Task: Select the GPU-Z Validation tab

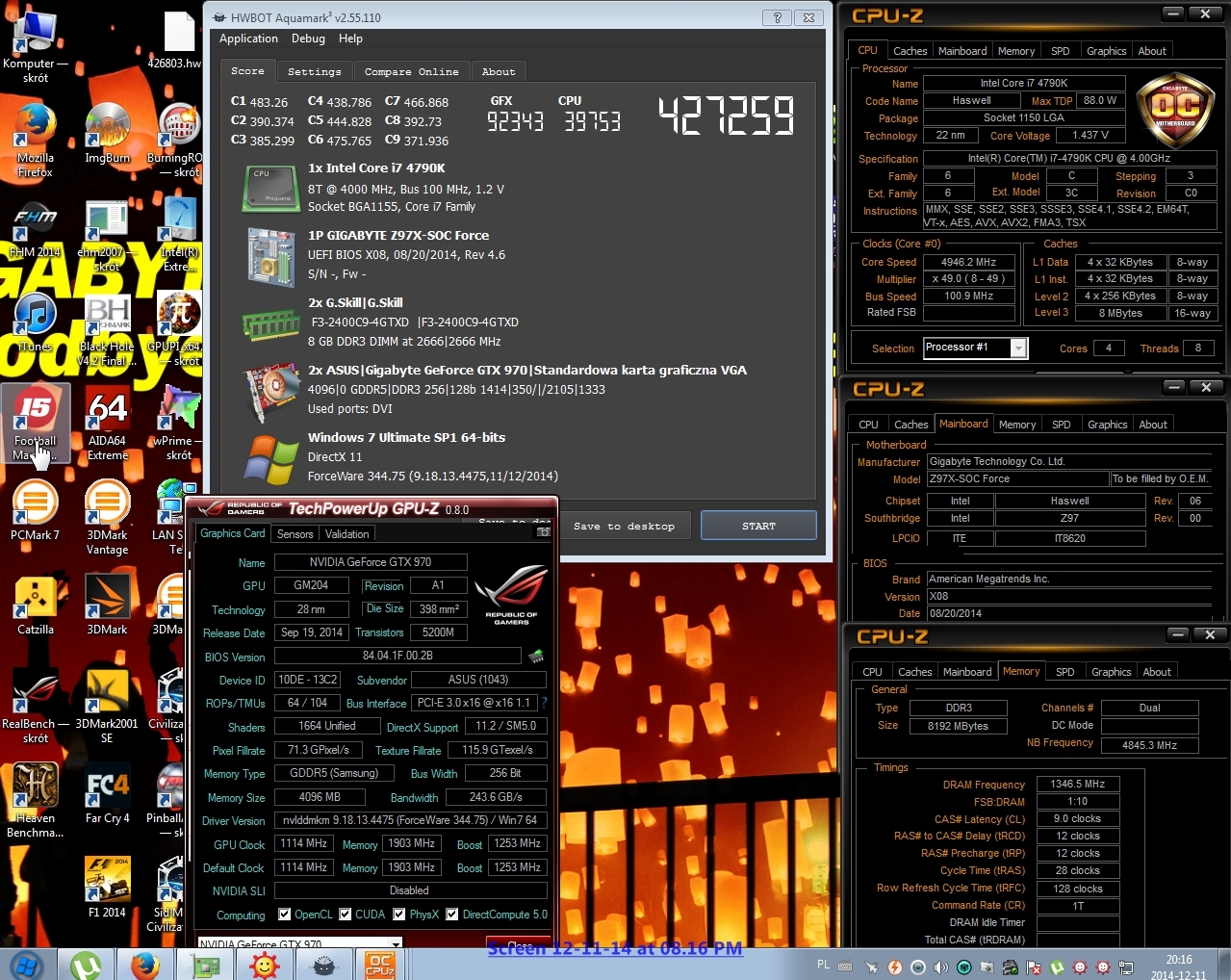Action: click(346, 534)
